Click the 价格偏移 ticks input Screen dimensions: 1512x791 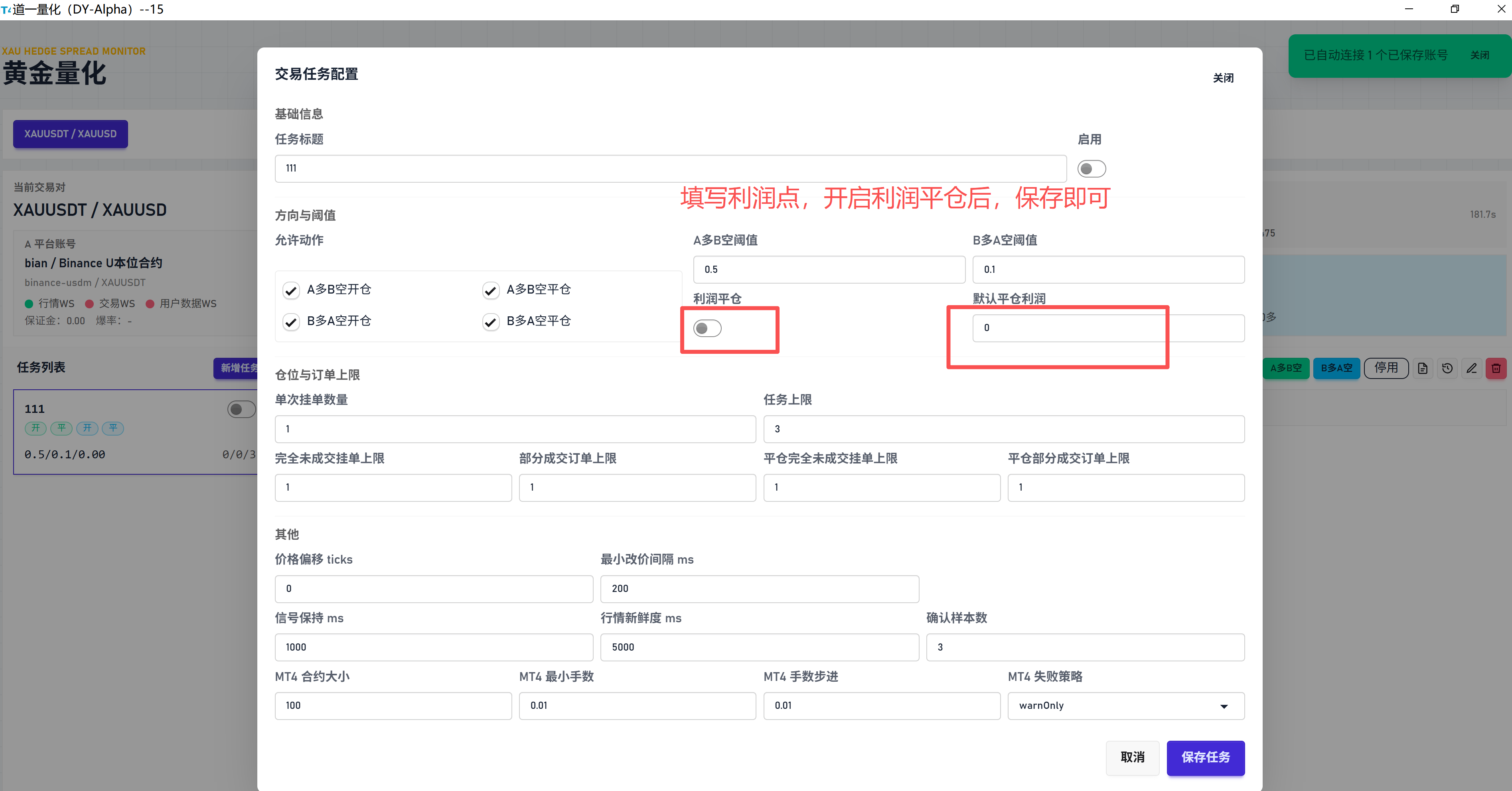tap(434, 588)
